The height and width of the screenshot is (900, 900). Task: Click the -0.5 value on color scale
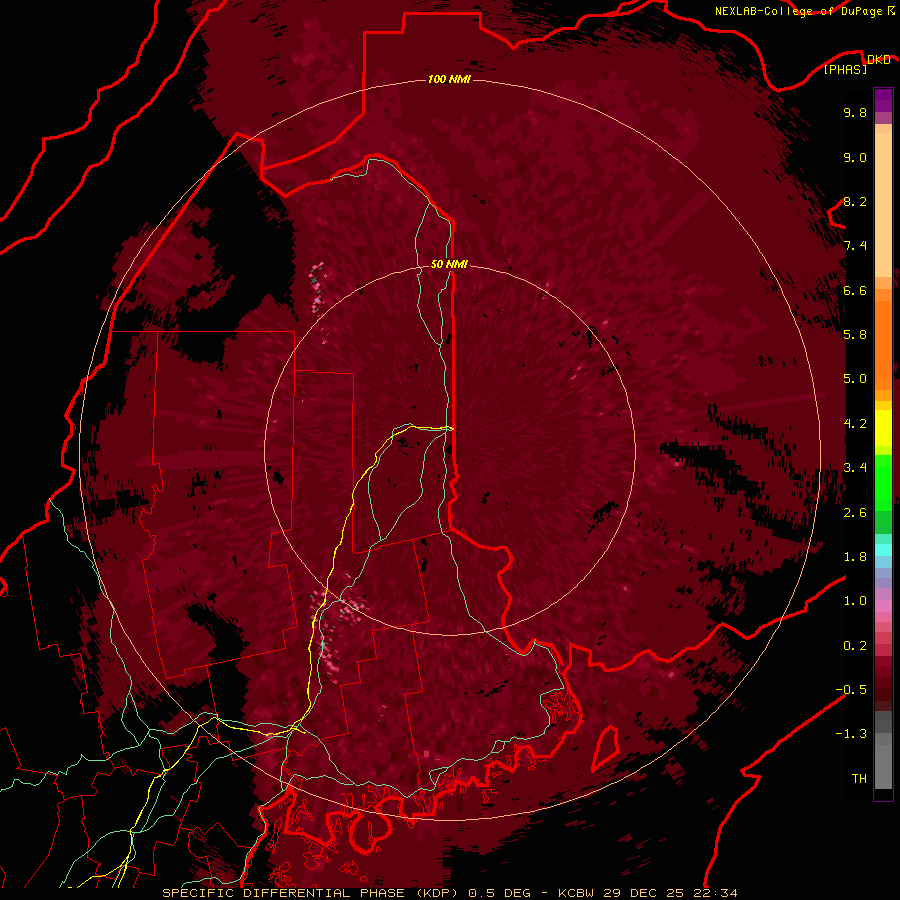click(x=851, y=690)
